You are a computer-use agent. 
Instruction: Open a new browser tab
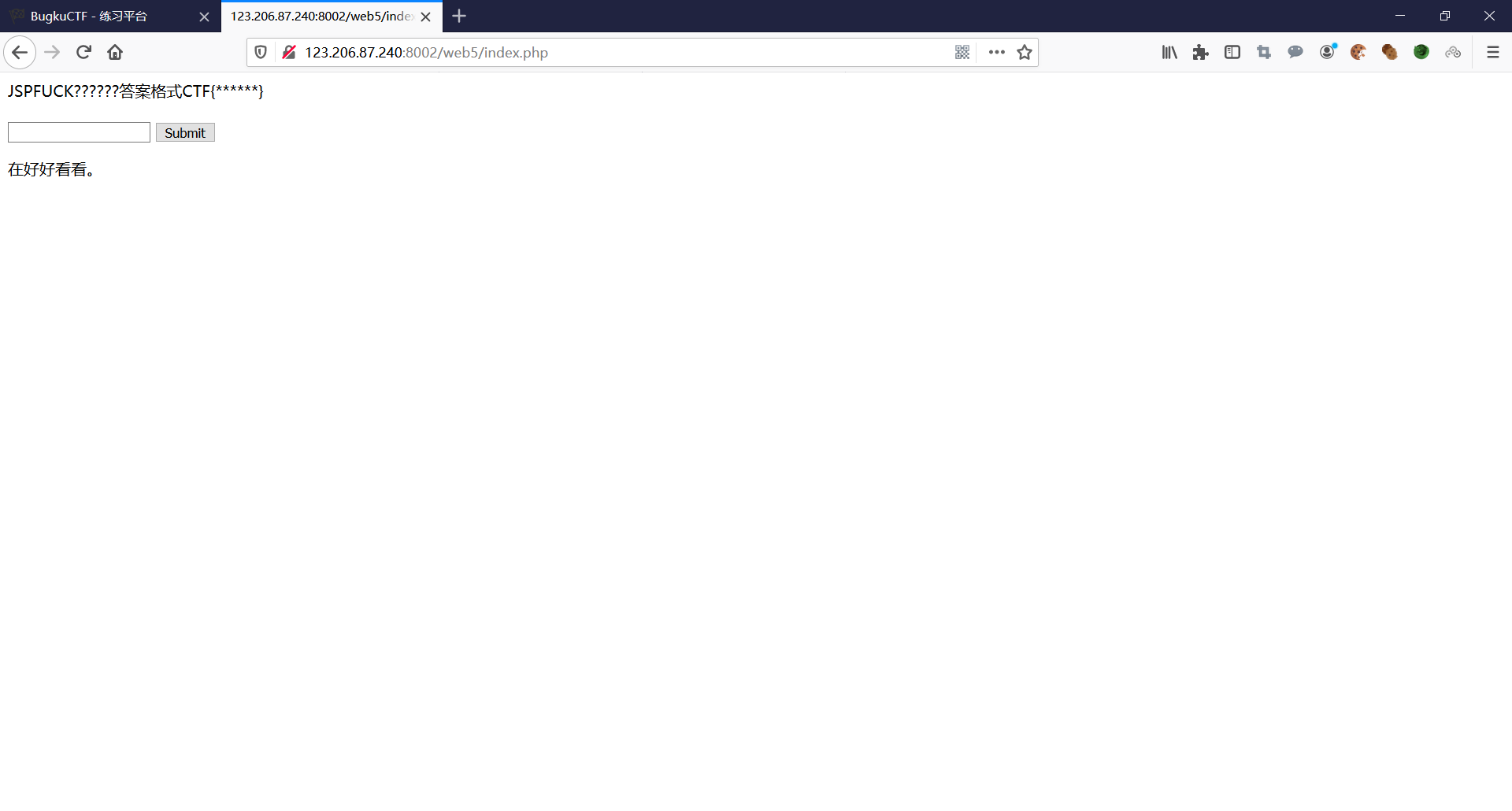click(460, 16)
